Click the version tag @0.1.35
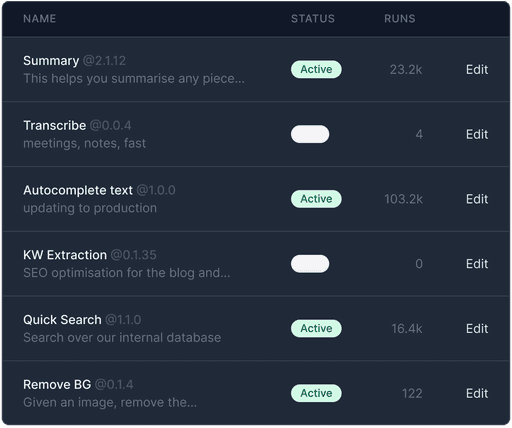 point(133,255)
